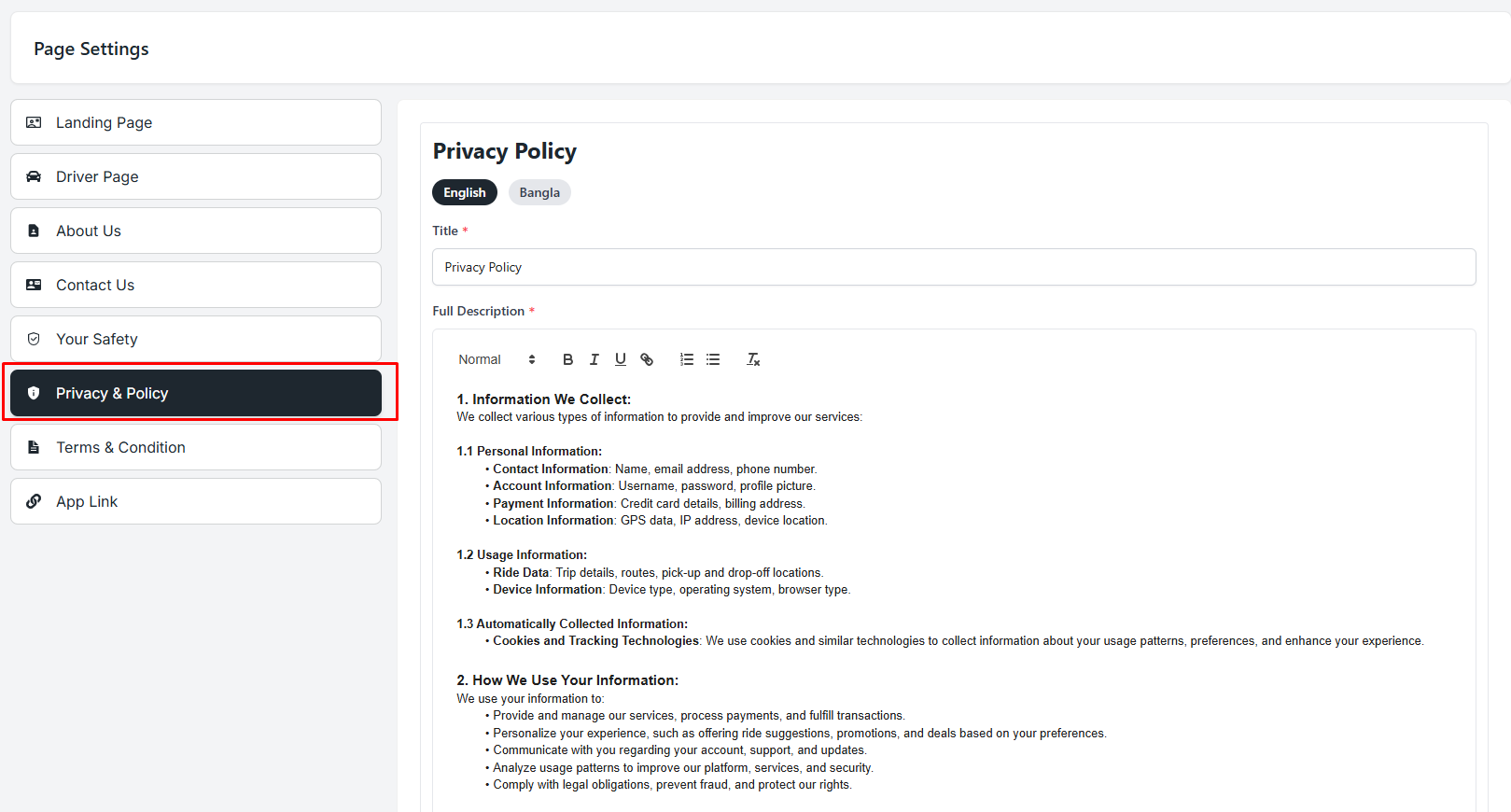Click the Privacy Policy section heading

click(x=504, y=151)
